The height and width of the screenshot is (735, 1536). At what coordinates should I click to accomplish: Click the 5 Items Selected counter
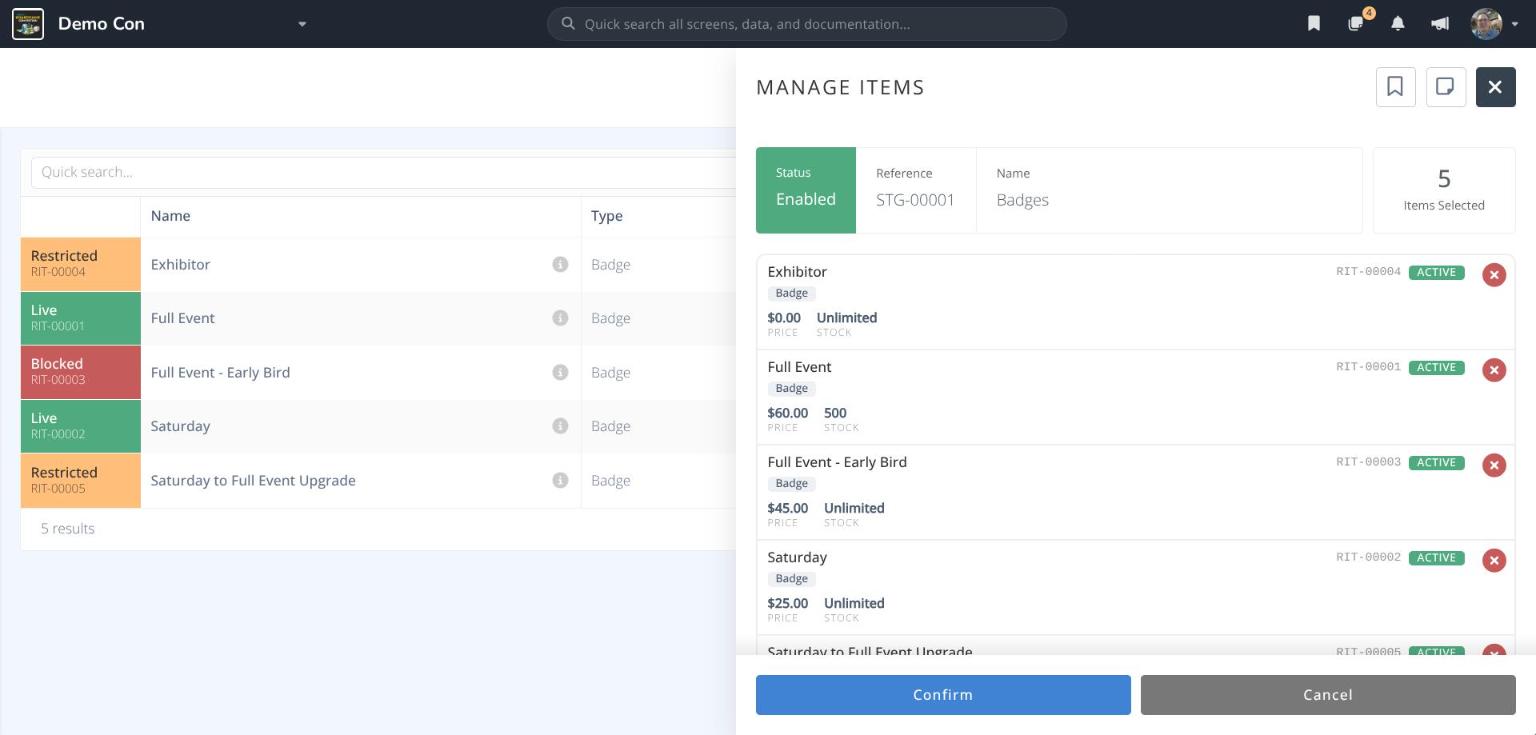[1444, 190]
